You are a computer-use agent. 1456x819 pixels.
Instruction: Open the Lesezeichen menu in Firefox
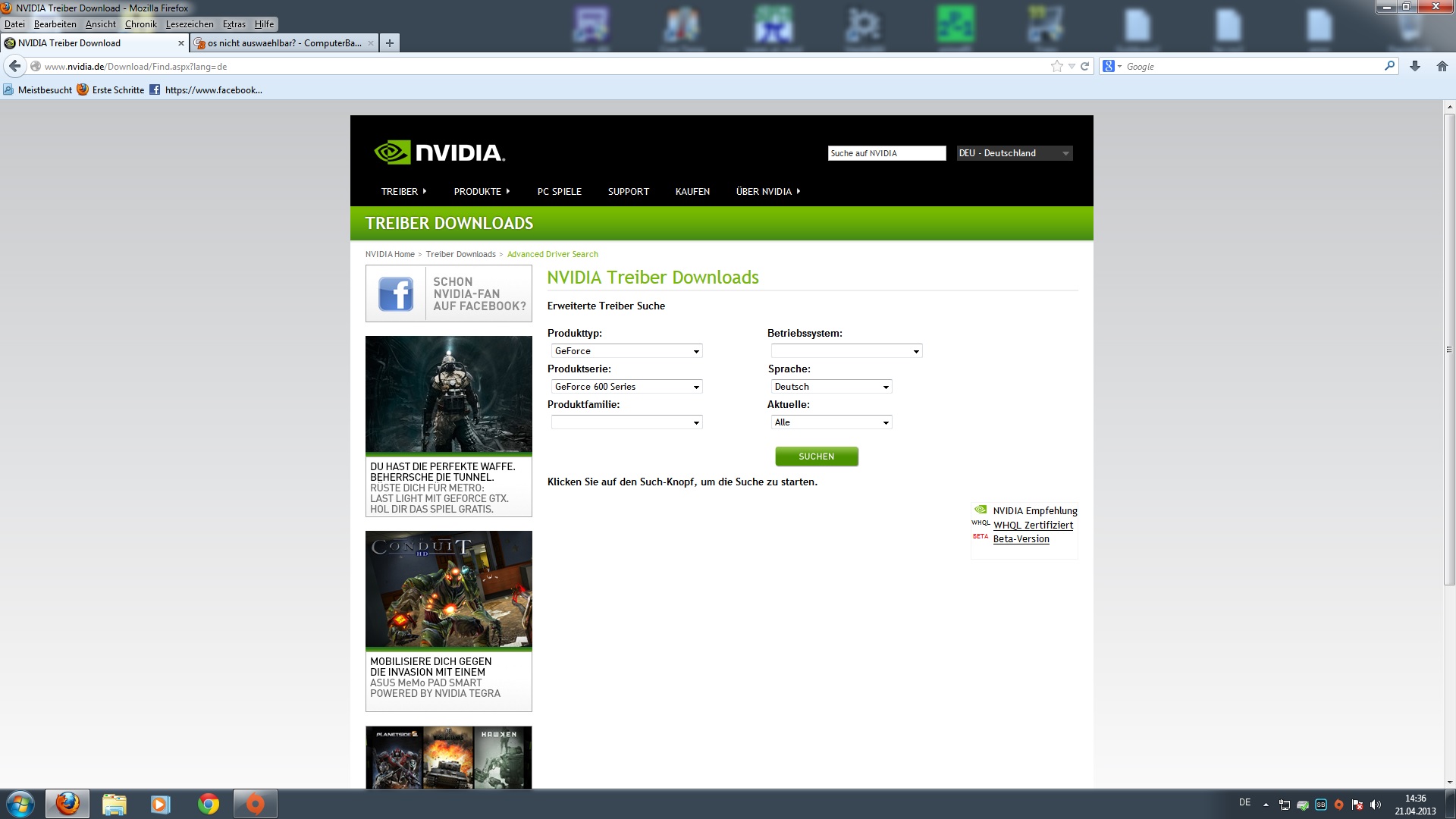[190, 24]
